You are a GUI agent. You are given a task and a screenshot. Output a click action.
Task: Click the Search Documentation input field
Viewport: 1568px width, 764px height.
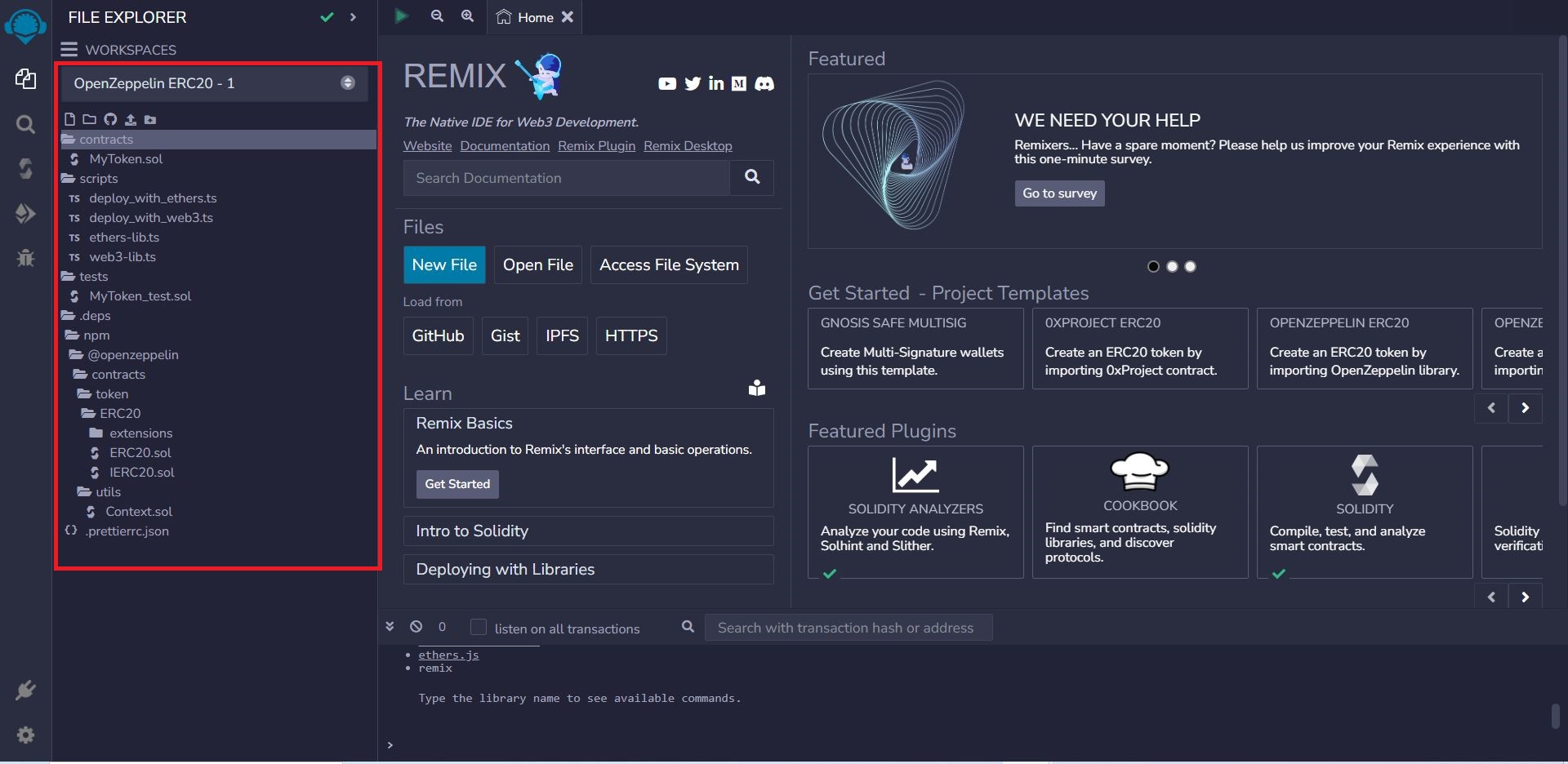point(566,178)
